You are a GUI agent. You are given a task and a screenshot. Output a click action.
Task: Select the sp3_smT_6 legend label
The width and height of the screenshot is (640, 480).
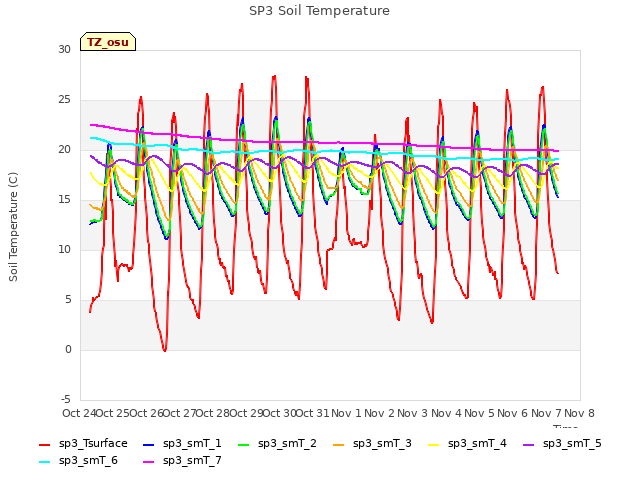88,461
